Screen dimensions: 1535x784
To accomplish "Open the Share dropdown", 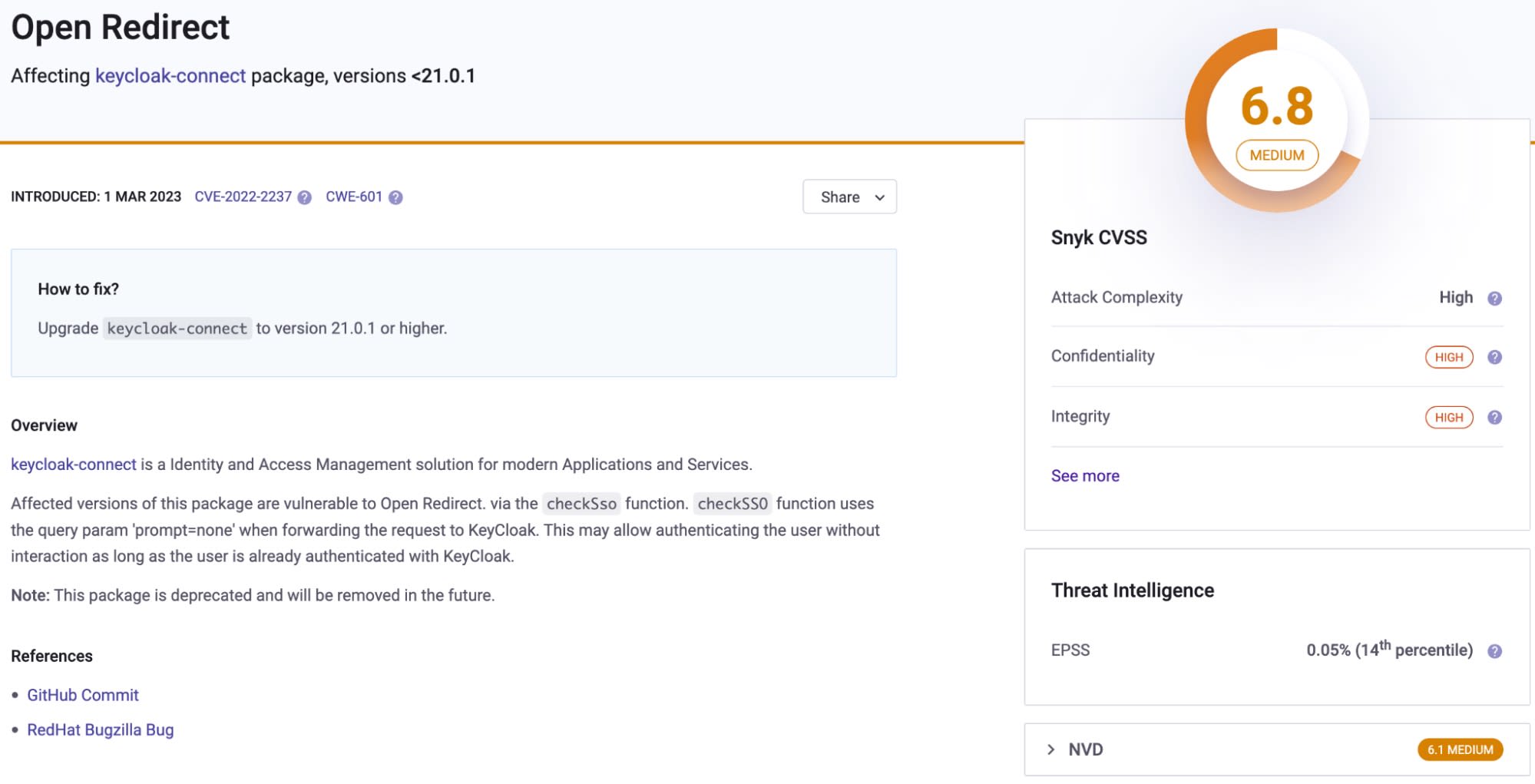I will pos(849,197).
